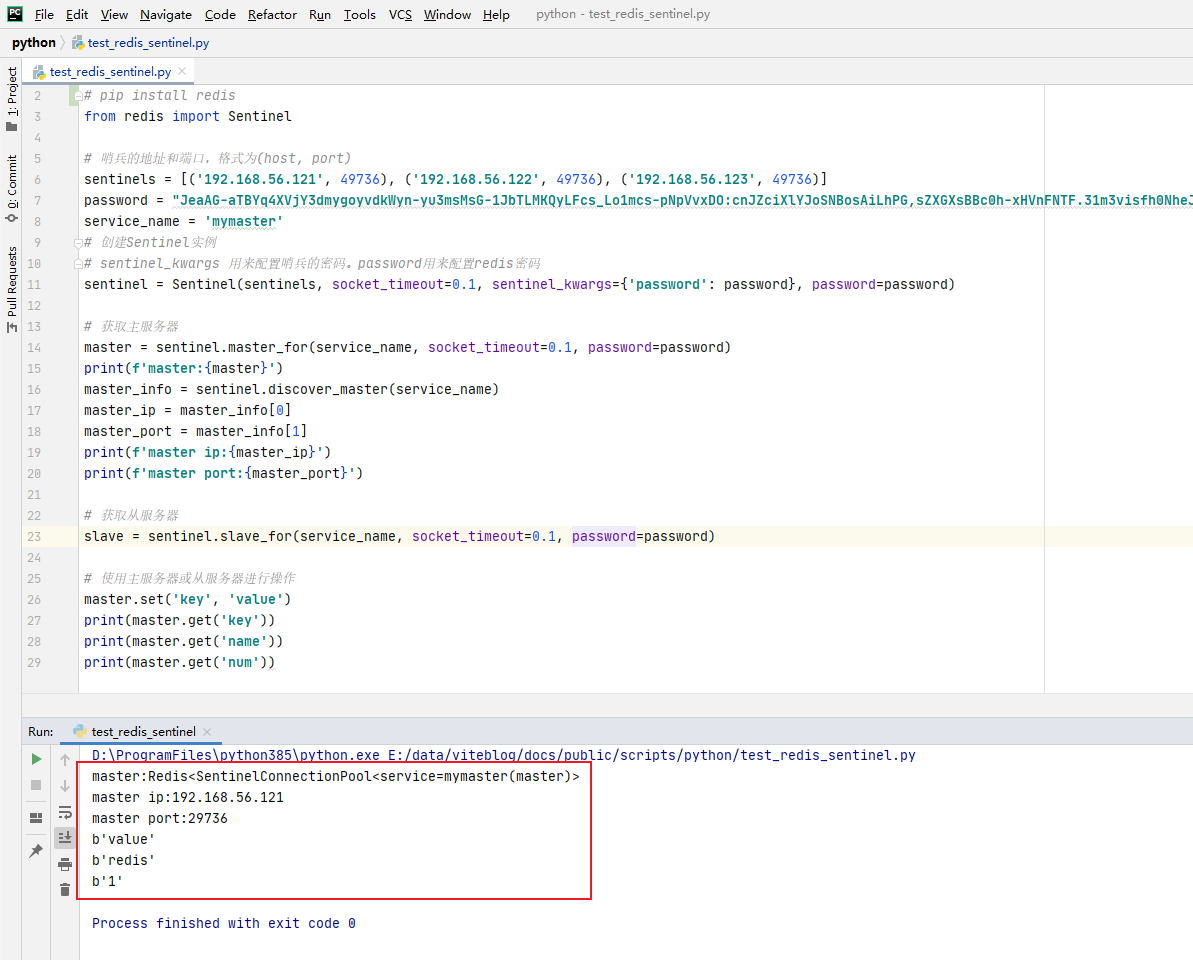This screenshot has width=1193, height=960.
Task: Open the Tools menu
Action: coord(359,14)
